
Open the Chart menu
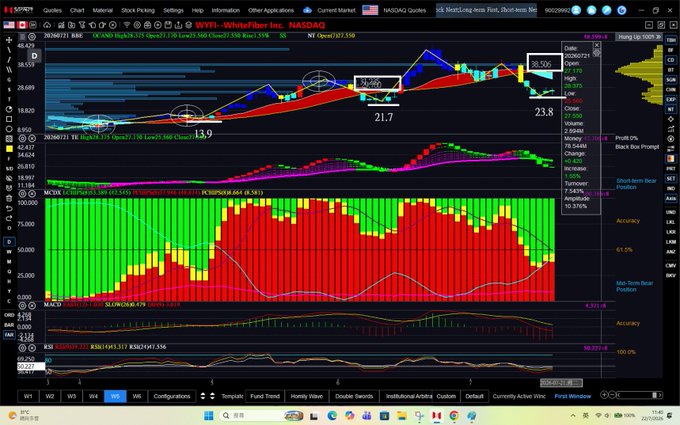(77, 10)
